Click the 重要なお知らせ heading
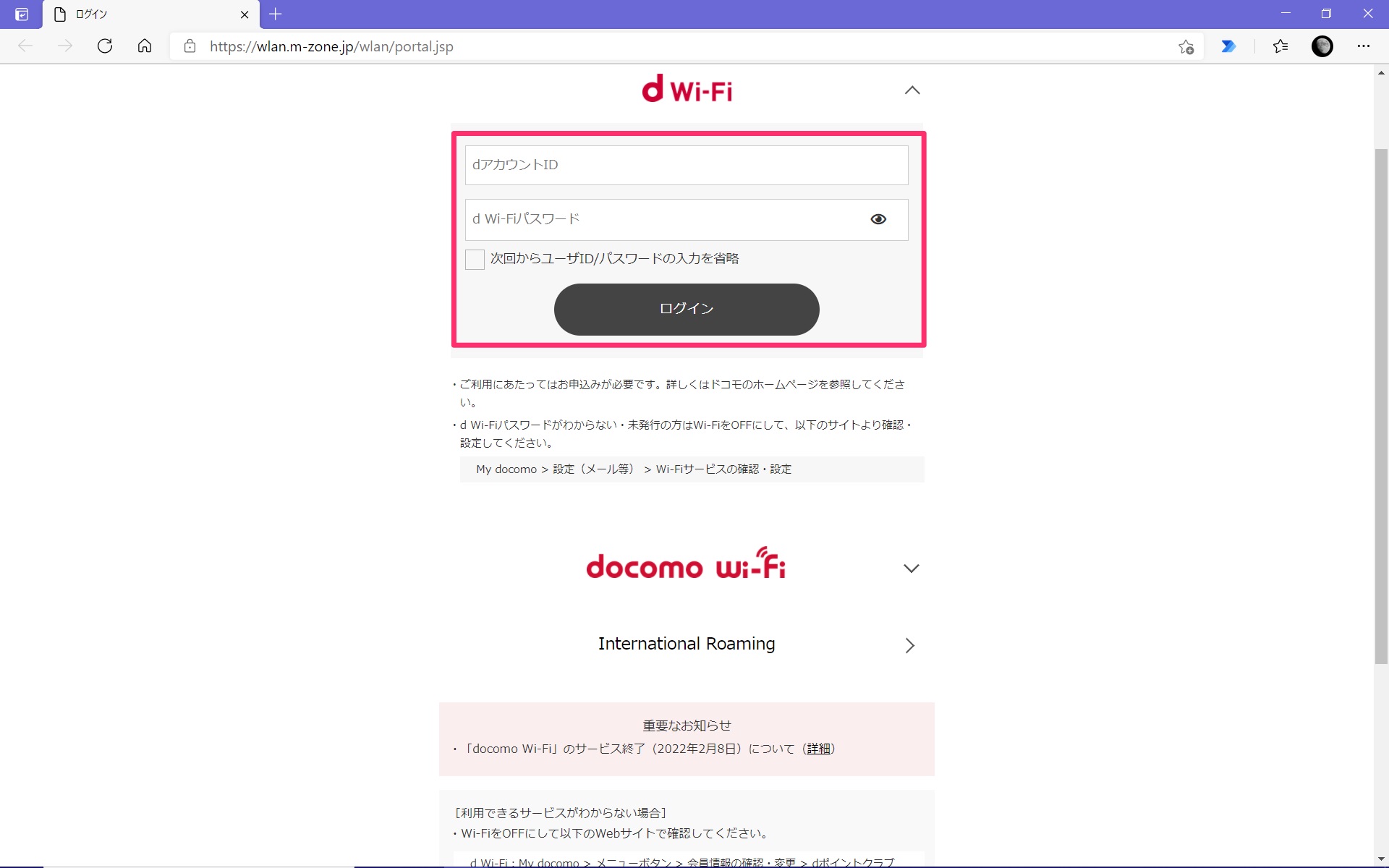Viewport: 1389px width, 868px height. tap(687, 726)
